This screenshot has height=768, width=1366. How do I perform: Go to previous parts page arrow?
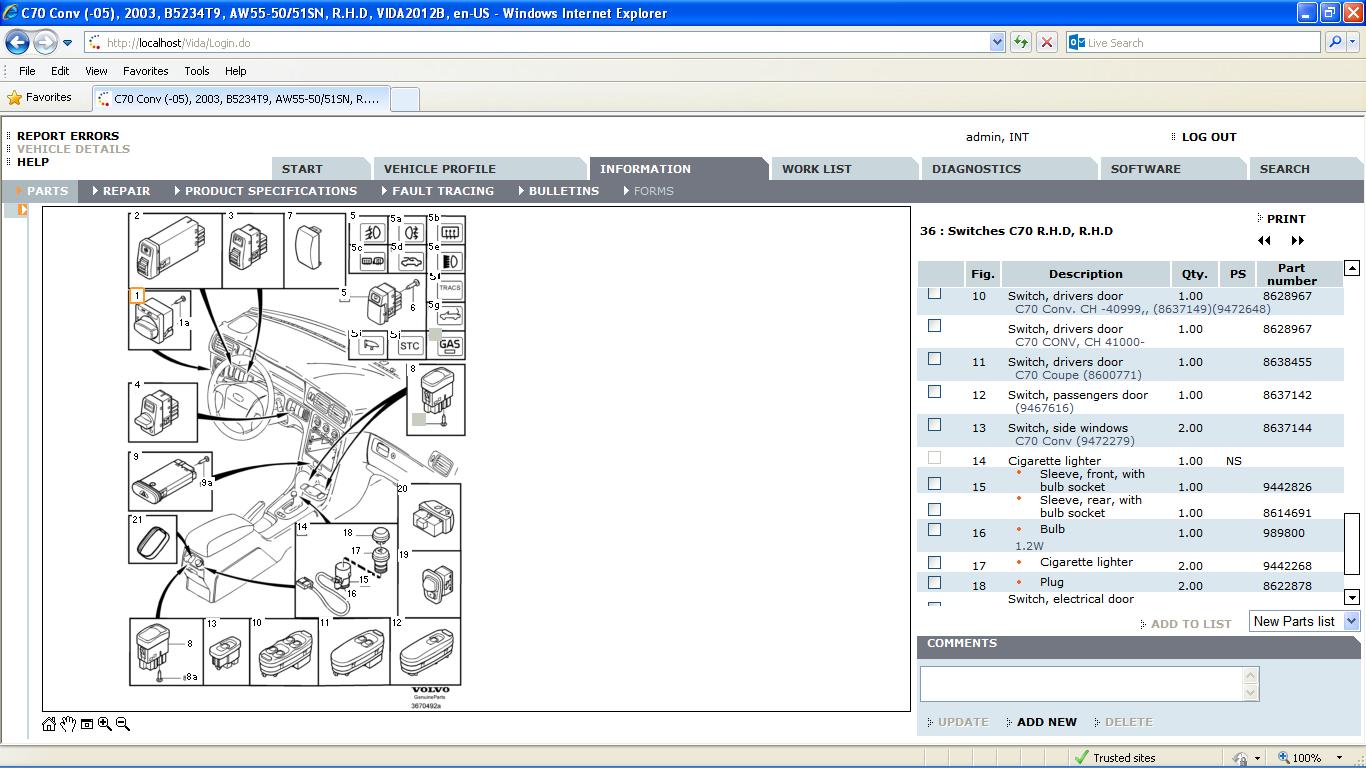point(1264,241)
